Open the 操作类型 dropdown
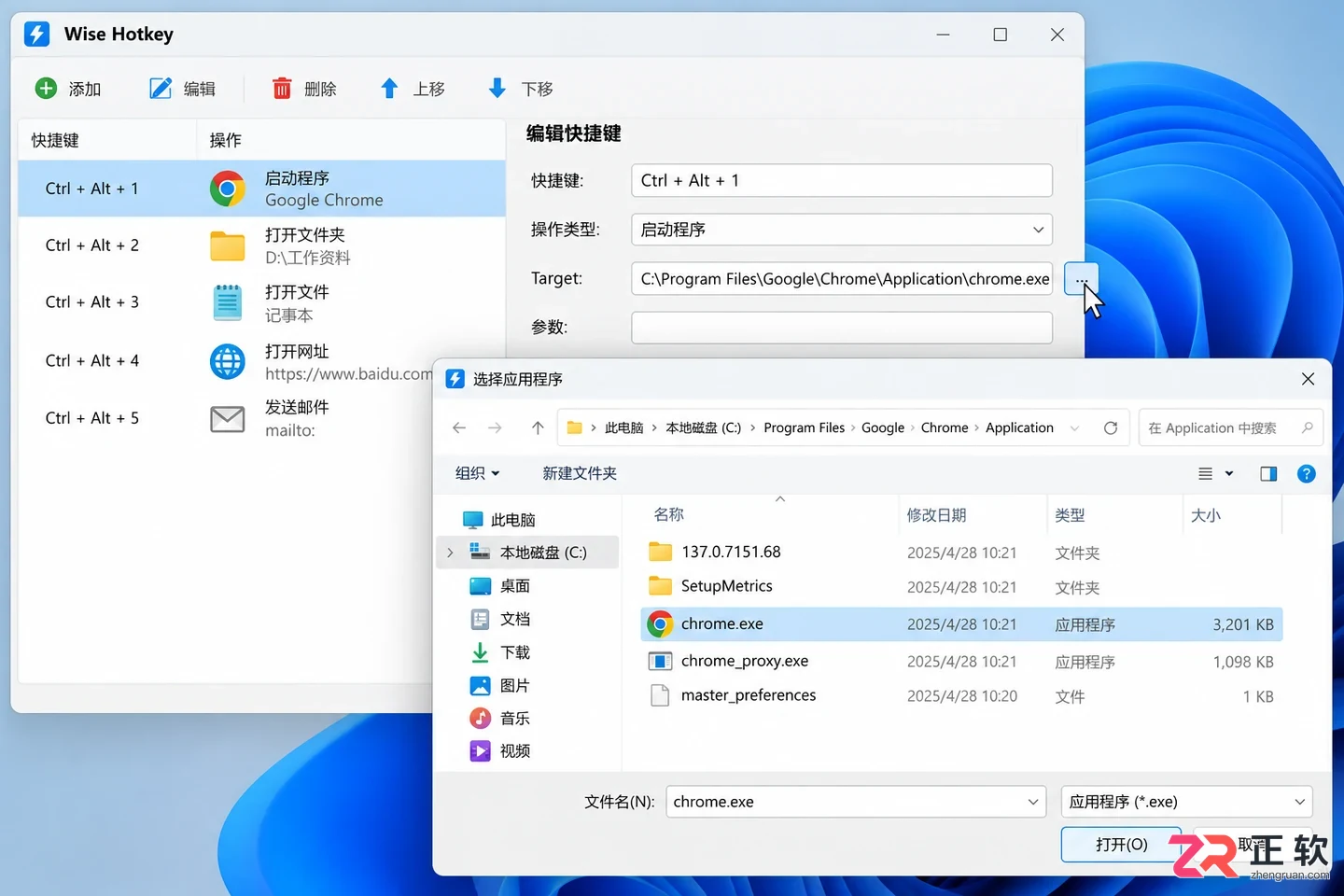The height and width of the screenshot is (896, 1344). point(842,230)
